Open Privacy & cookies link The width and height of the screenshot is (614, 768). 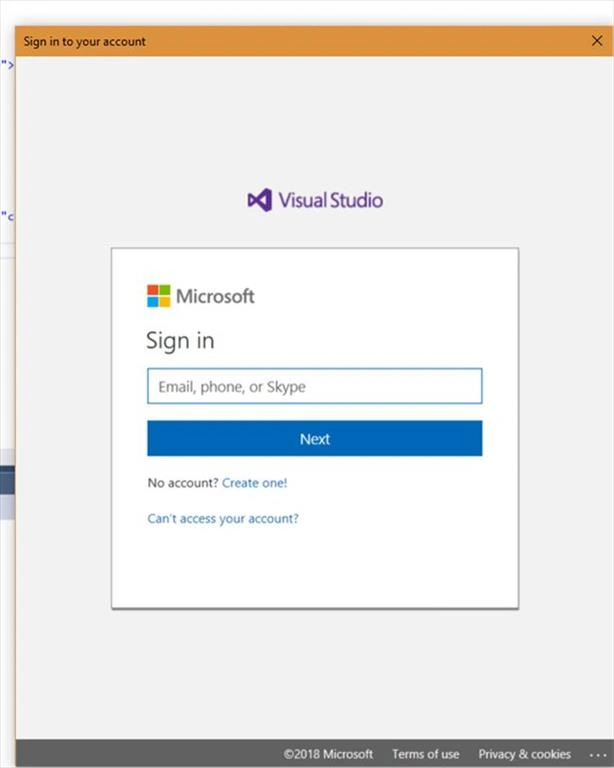click(x=524, y=754)
